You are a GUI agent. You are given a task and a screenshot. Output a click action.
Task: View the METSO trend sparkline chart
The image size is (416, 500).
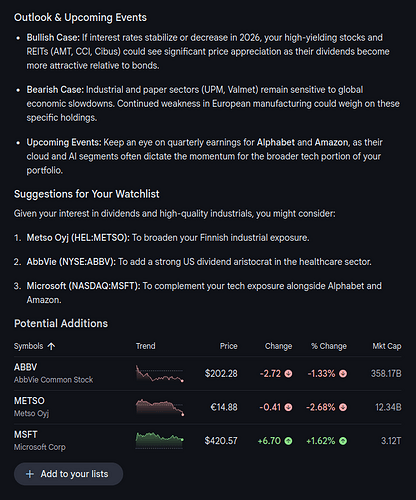tap(160, 407)
